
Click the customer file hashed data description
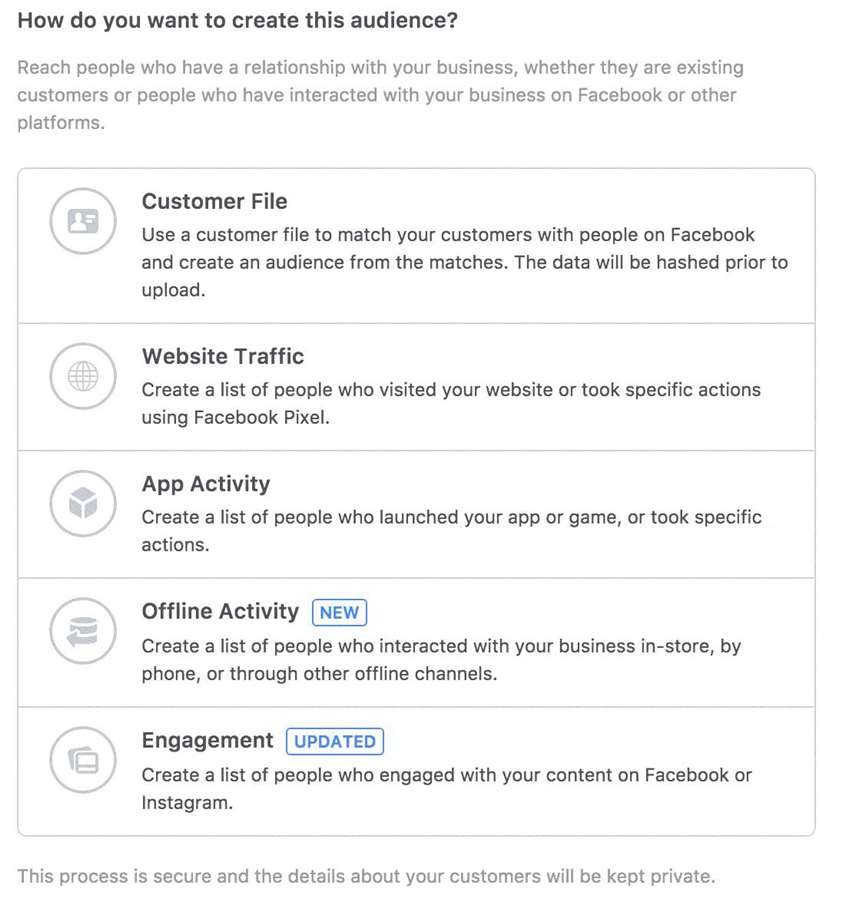click(465, 263)
